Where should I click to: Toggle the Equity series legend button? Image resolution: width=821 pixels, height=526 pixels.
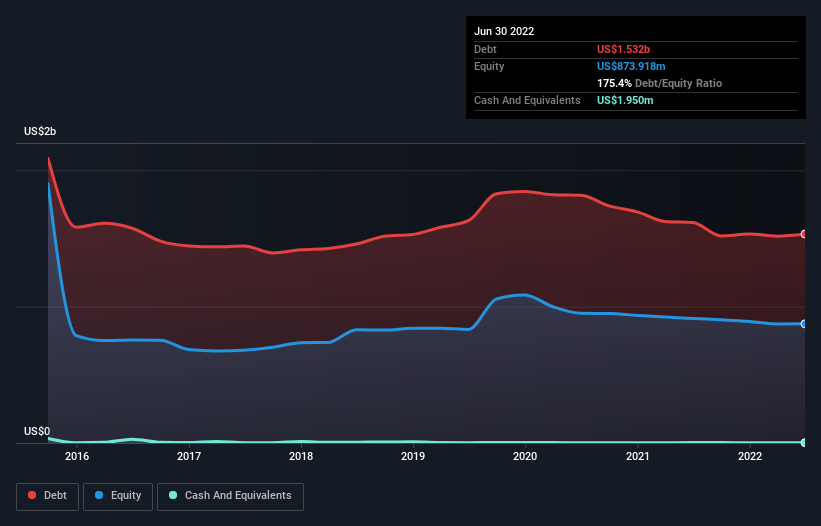point(118,496)
